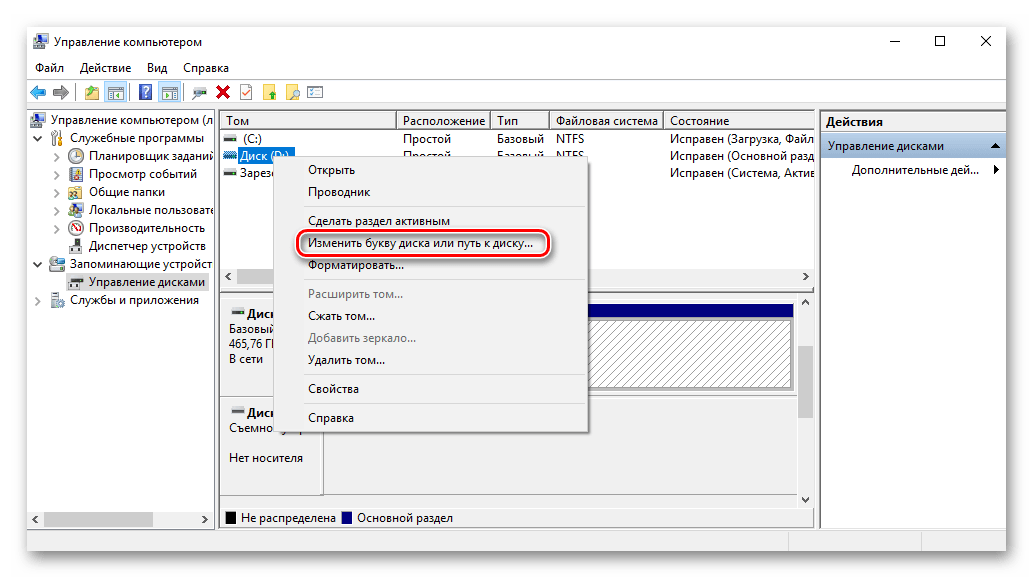Click the Тип column header
1033x578 pixels.
coord(520,121)
